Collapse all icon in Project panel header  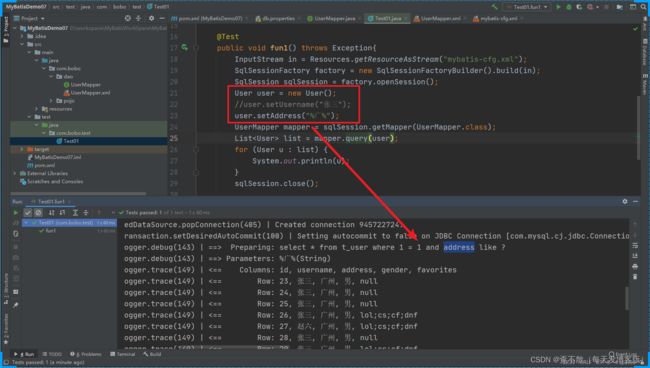tap(138, 18)
